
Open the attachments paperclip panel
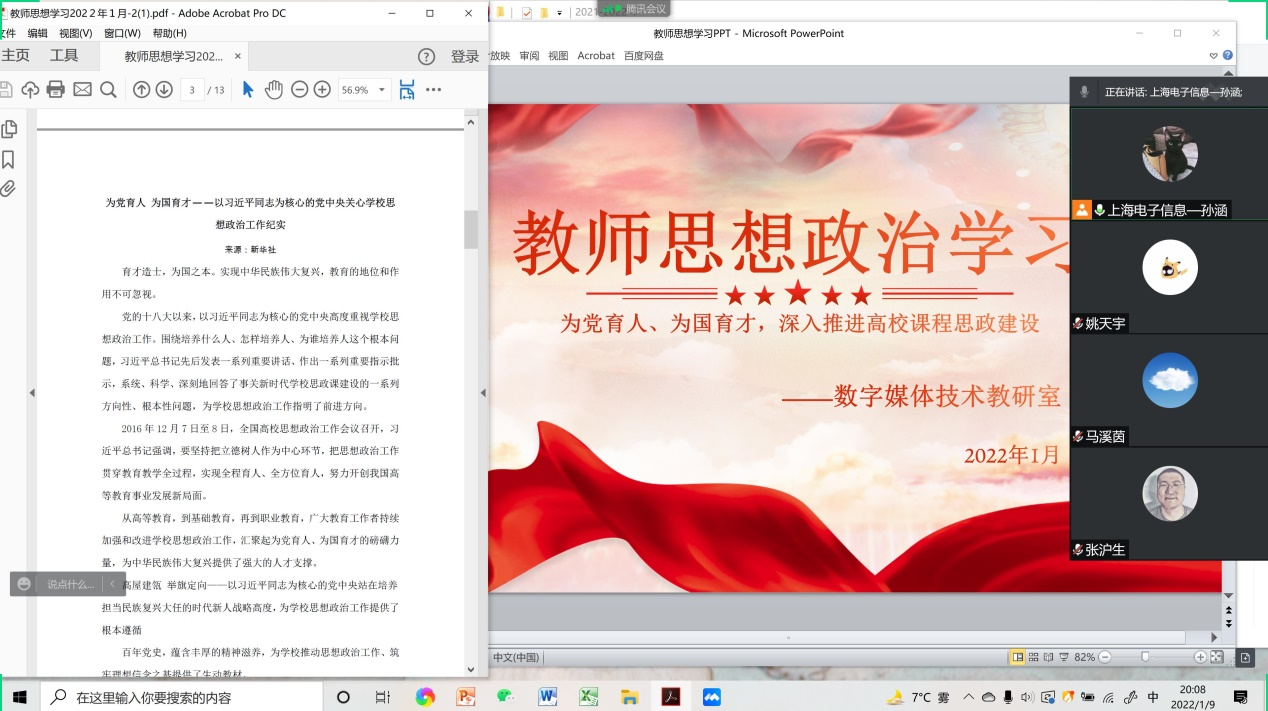pos(9,188)
